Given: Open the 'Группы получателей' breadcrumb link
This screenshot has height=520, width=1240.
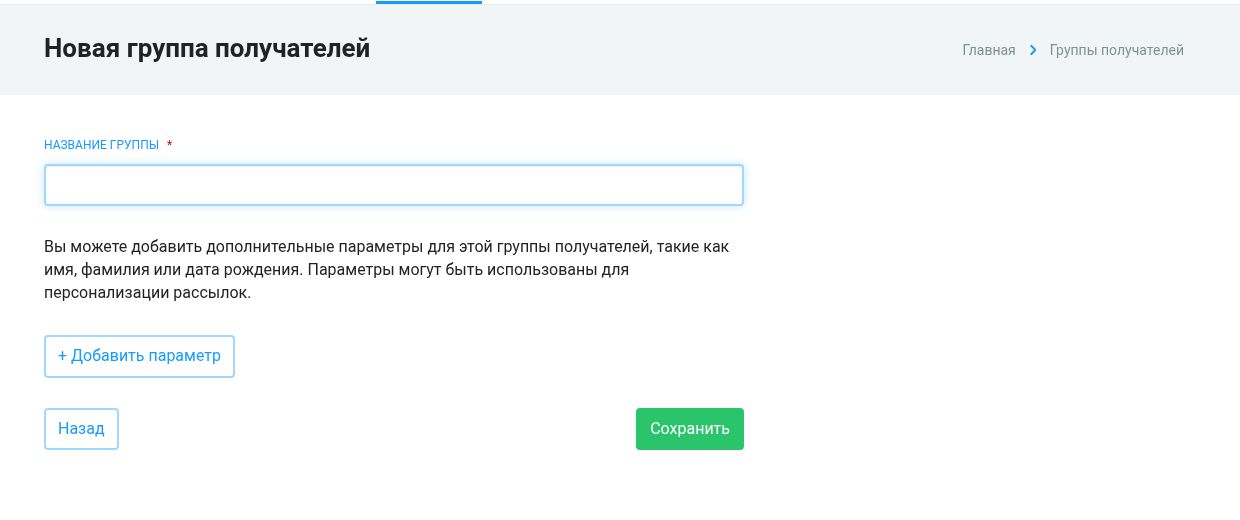Looking at the screenshot, I should coord(1117,50).
